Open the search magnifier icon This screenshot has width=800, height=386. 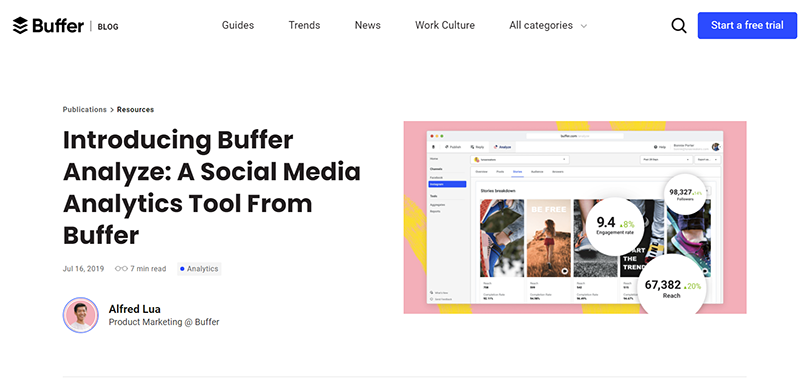point(679,25)
